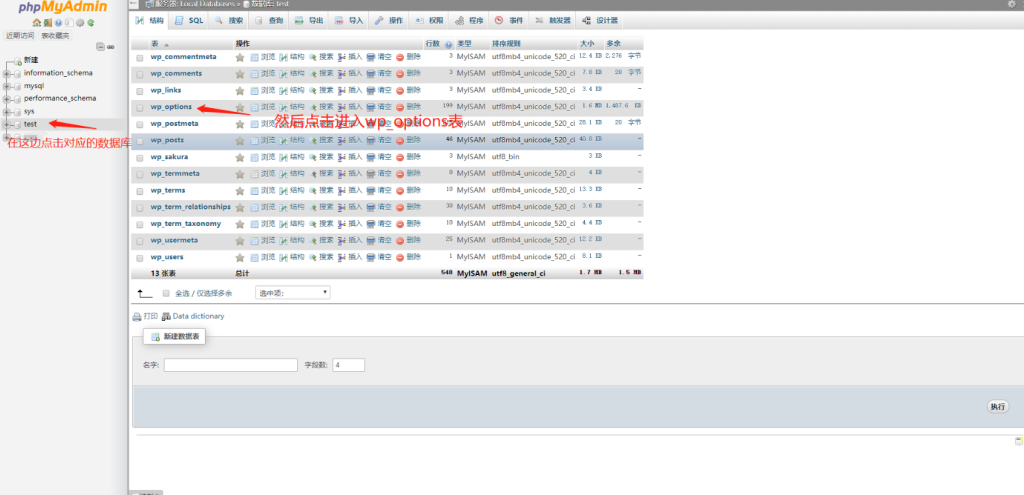Expand the performance_schema database node
1024x495 pixels.
click(7, 99)
